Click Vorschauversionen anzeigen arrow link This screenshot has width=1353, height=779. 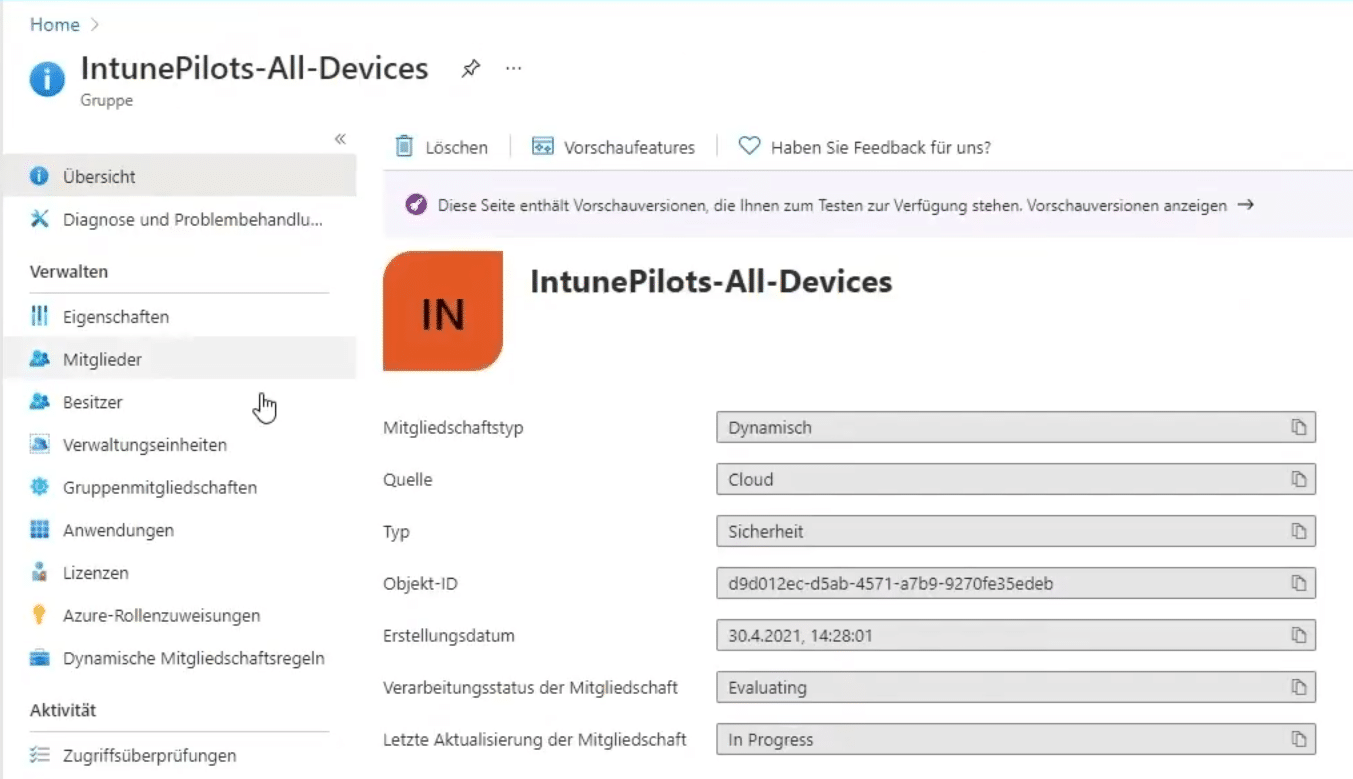tap(1139, 205)
